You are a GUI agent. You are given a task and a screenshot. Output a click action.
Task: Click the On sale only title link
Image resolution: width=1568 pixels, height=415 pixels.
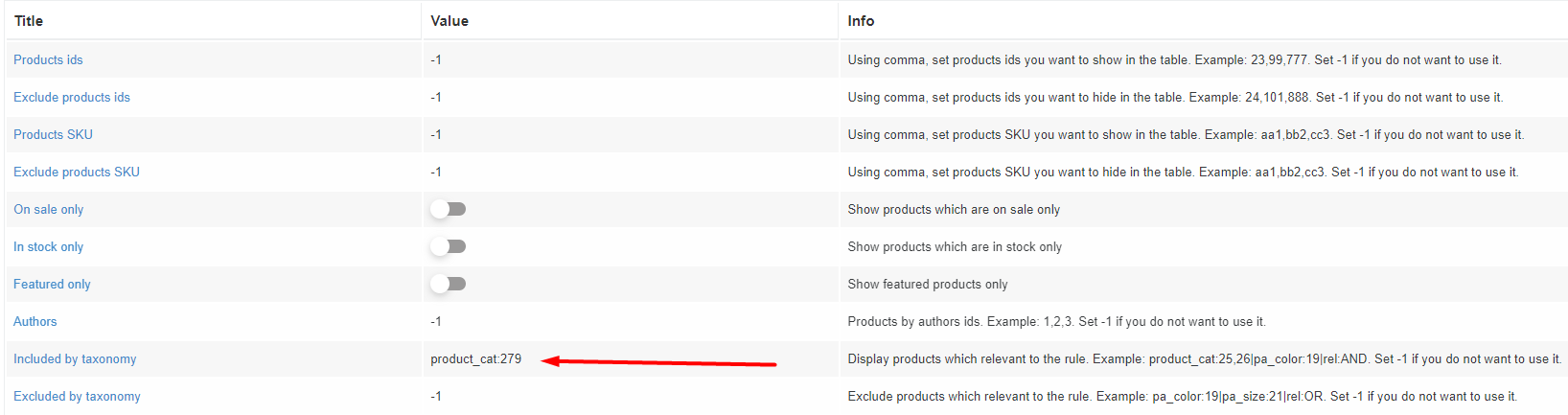(49, 209)
